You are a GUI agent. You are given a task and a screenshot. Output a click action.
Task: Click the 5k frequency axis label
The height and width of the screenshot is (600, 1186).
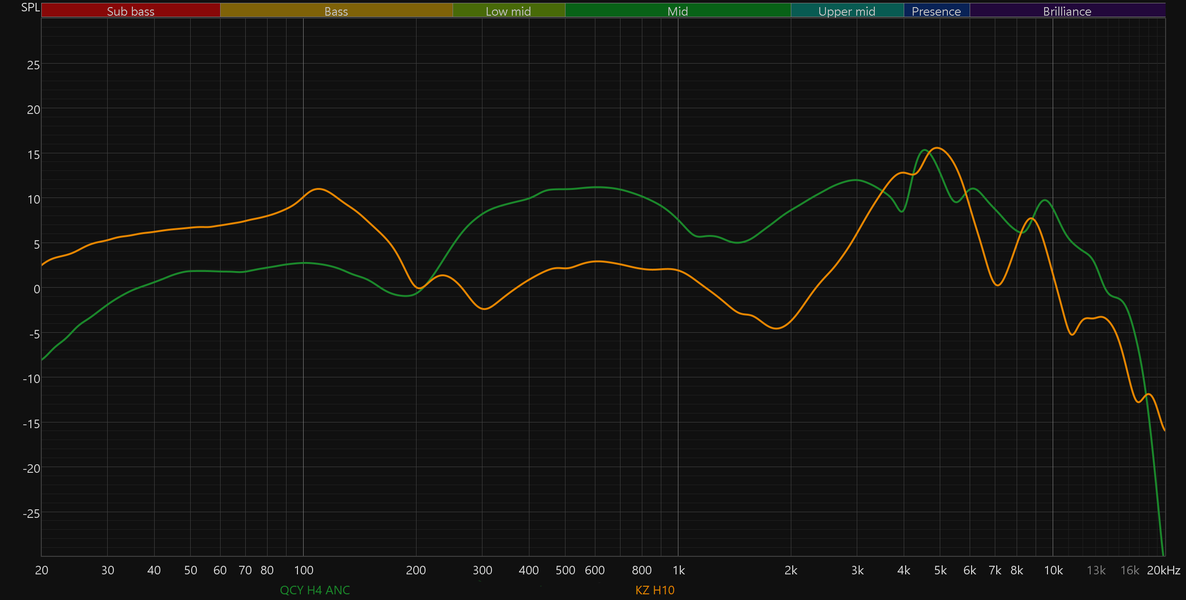tap(940, 570)
